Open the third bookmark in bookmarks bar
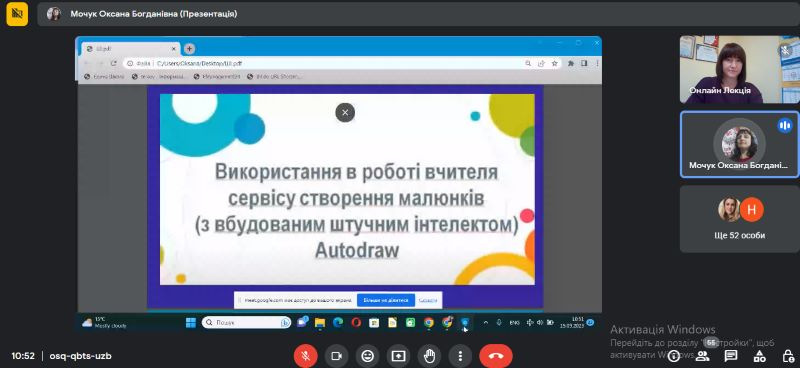Screen dimensions: 800x368 [217, 77]
